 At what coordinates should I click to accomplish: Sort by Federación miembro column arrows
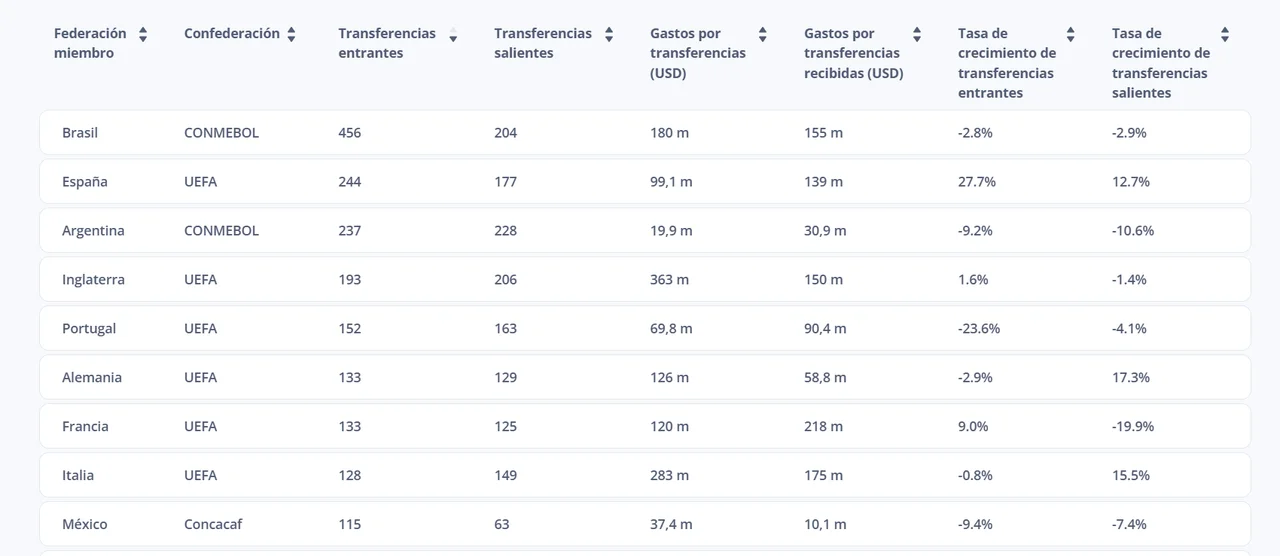coord(143,34)
